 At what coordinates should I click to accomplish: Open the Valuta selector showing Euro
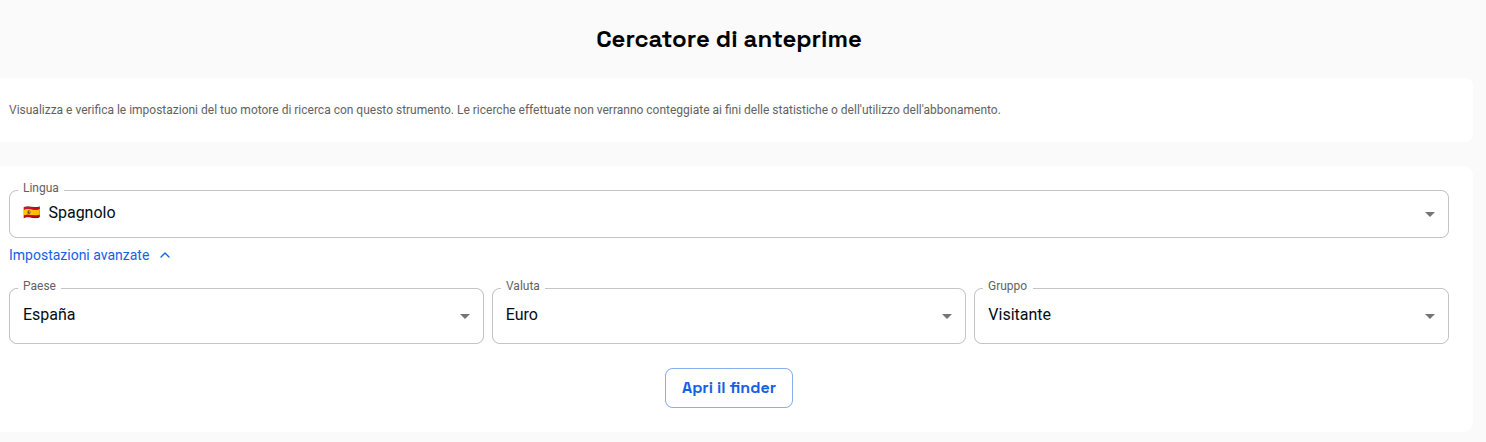click(x=729, y=316)
